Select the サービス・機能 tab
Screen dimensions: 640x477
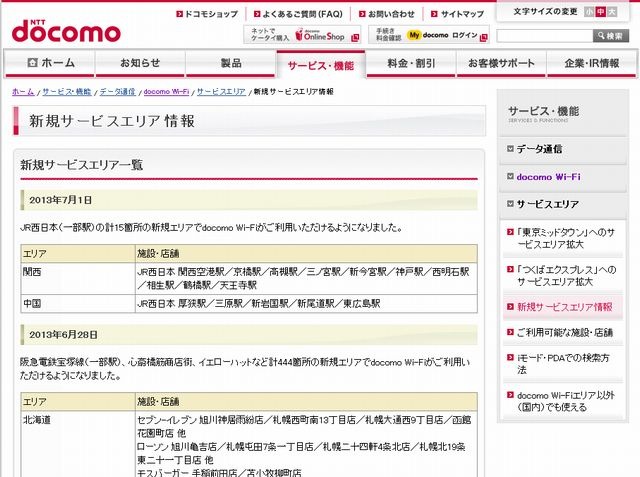tap(321, 64)
